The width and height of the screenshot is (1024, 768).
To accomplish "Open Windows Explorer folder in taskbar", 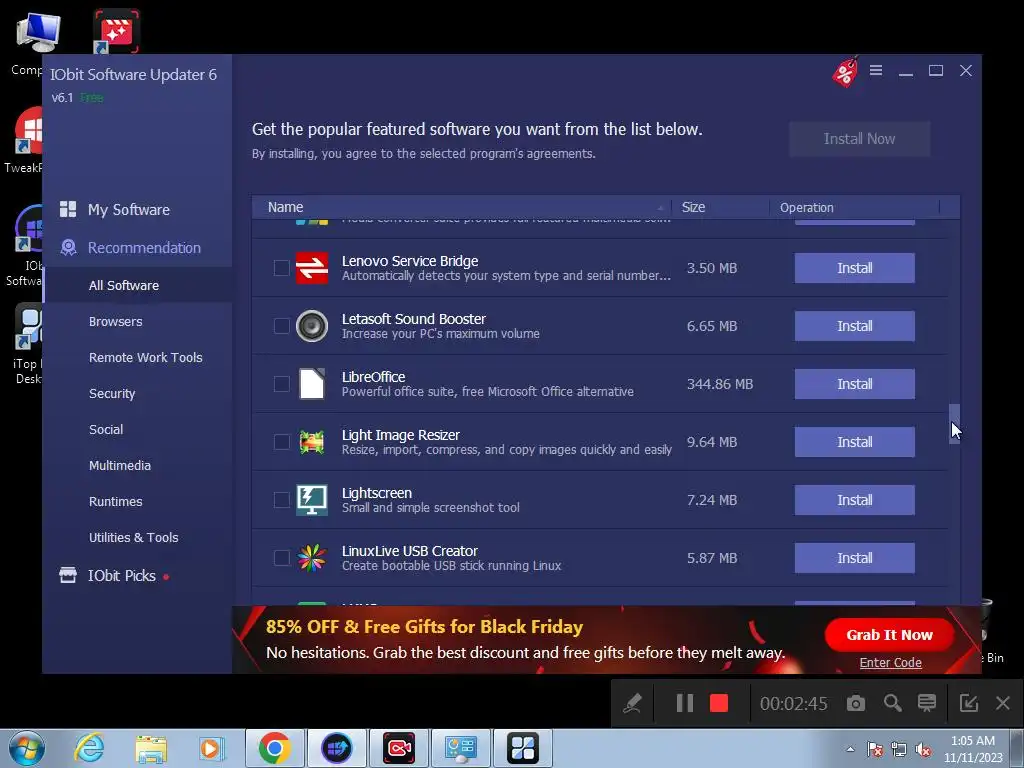I will tap(151, 748).
